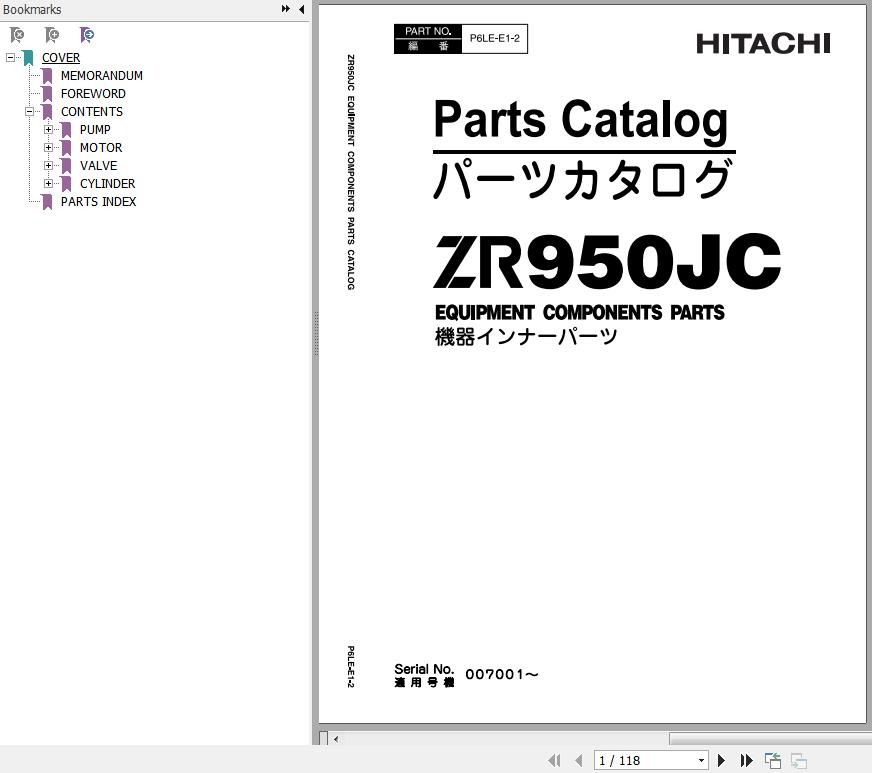Click the MOTOR bookmark ribbon icon
Viewport: 872px width, 773px height.
66,147
